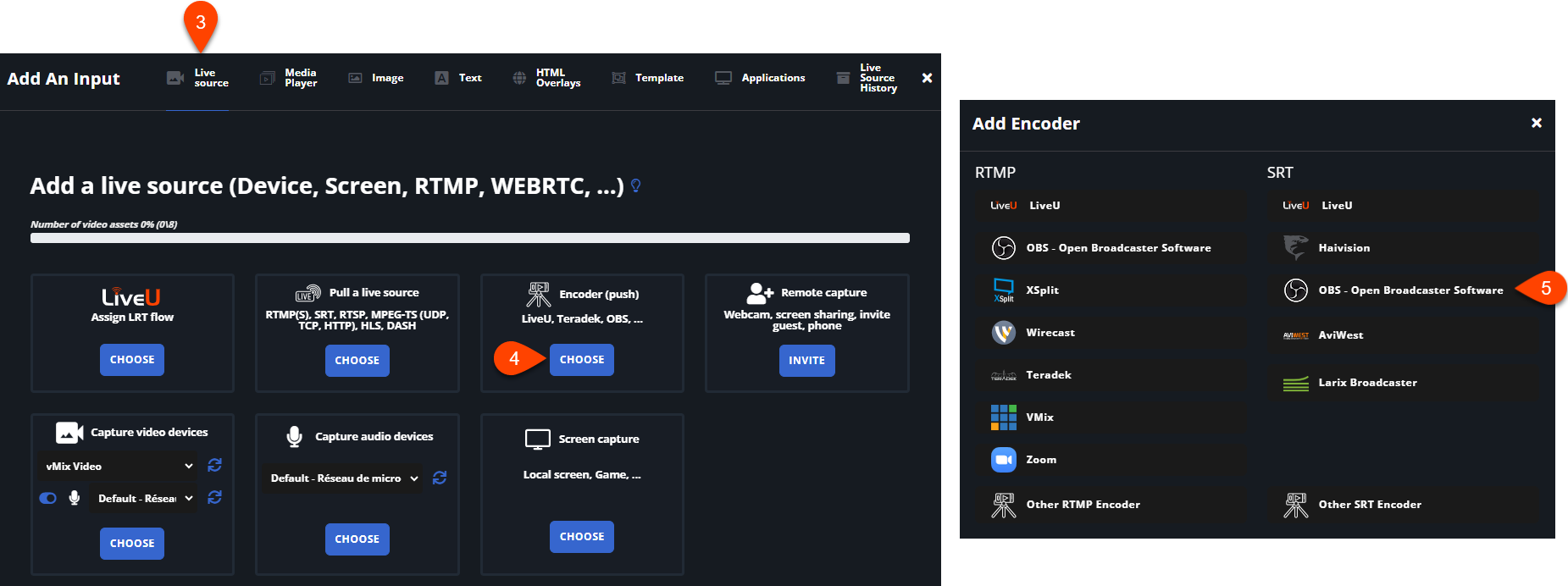
Task: Select Other RTMP Encoder
Action: coord(1111,505)
